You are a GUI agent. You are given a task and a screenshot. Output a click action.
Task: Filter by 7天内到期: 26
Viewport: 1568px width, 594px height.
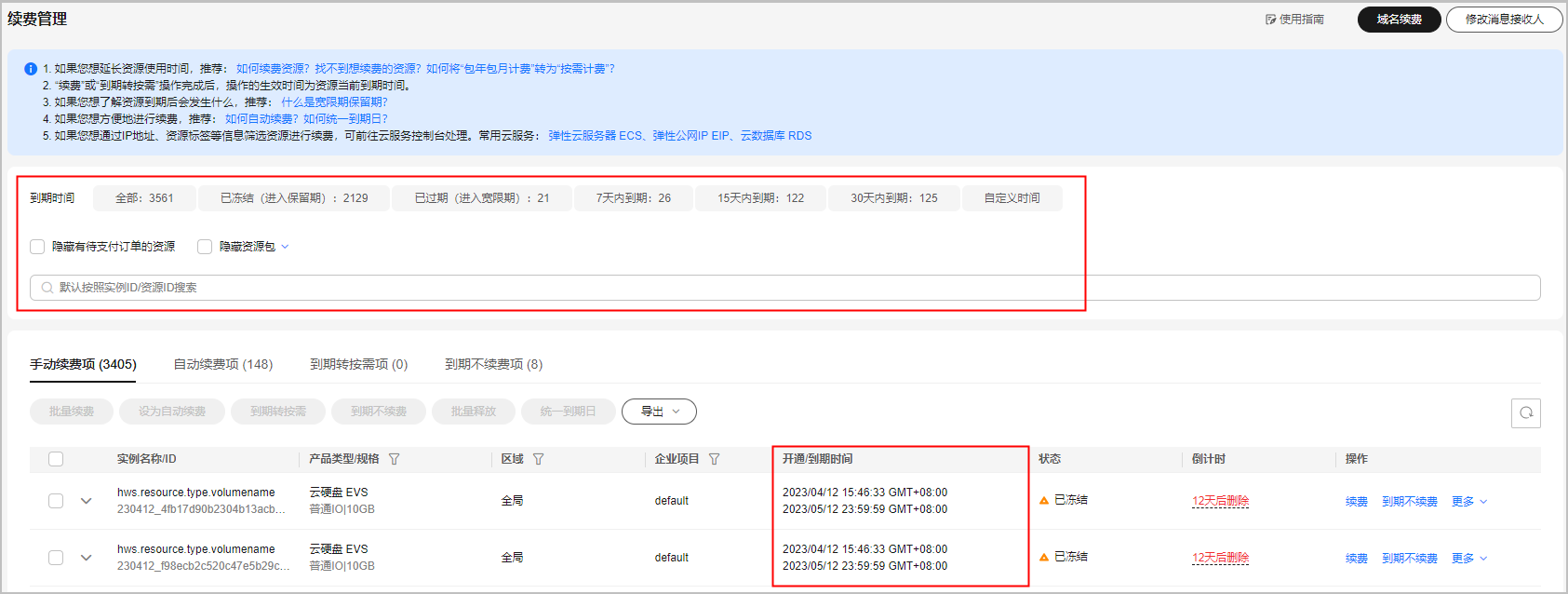pos(633,198)
